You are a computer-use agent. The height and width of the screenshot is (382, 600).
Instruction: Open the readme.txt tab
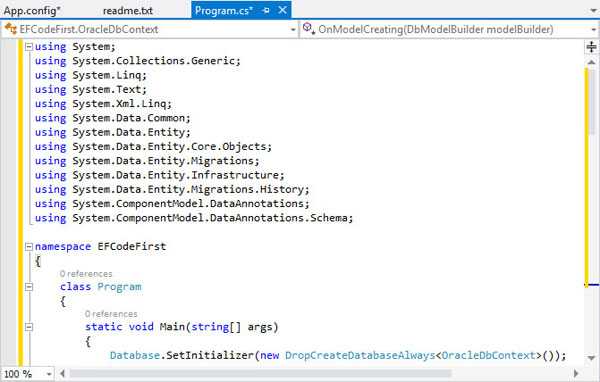[127, 10]
